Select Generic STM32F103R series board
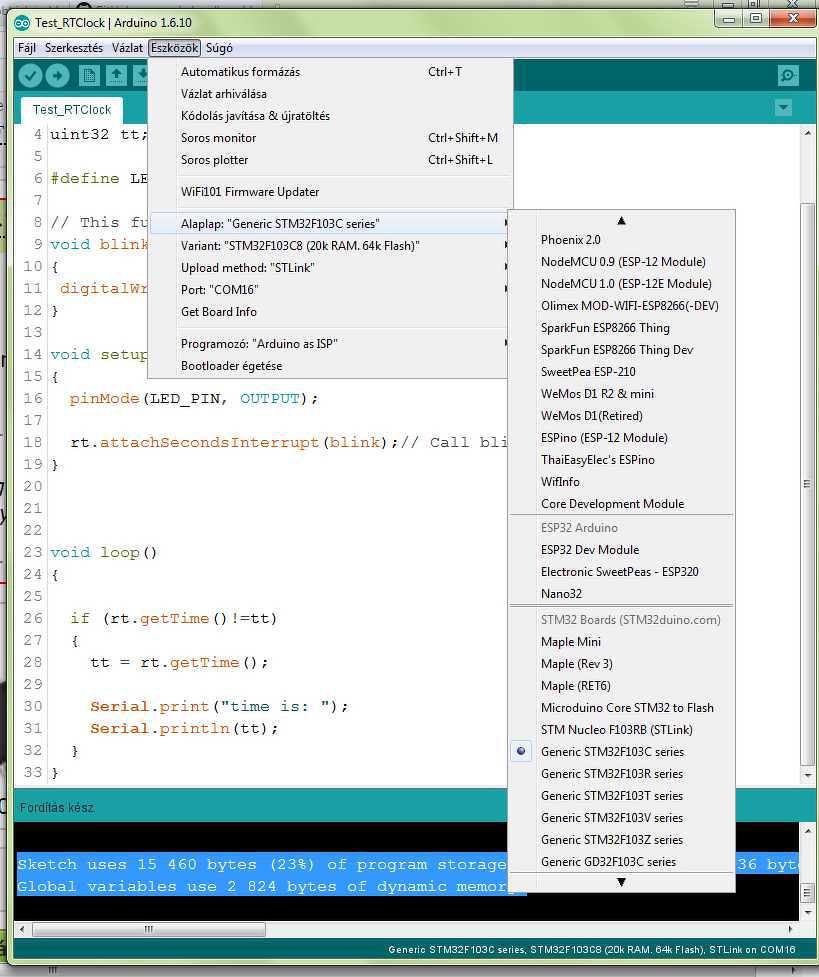 point(621,774)
